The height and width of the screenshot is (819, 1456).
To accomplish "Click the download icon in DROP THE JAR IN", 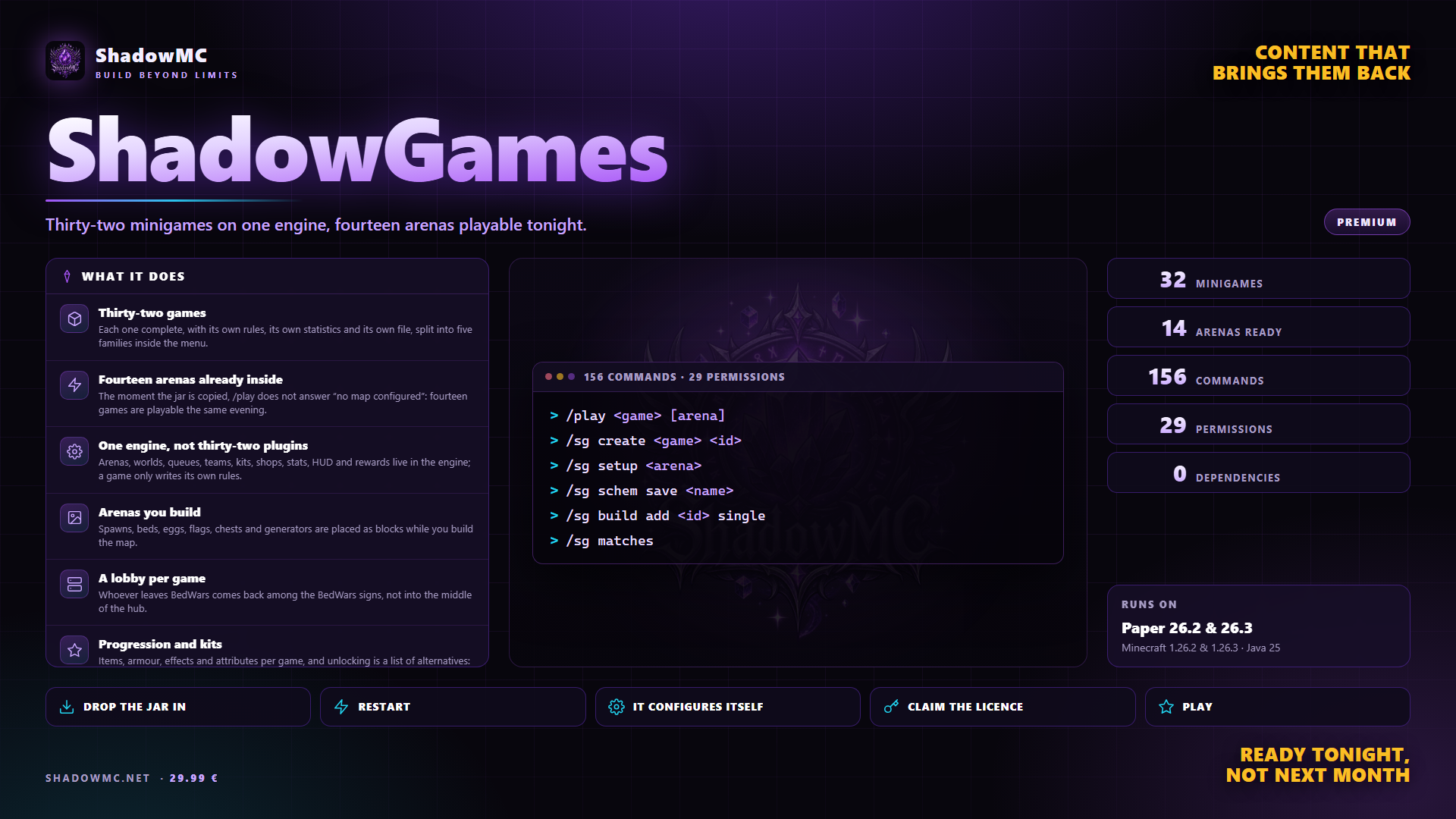I will pyautogui.click(x=67, y=707).
